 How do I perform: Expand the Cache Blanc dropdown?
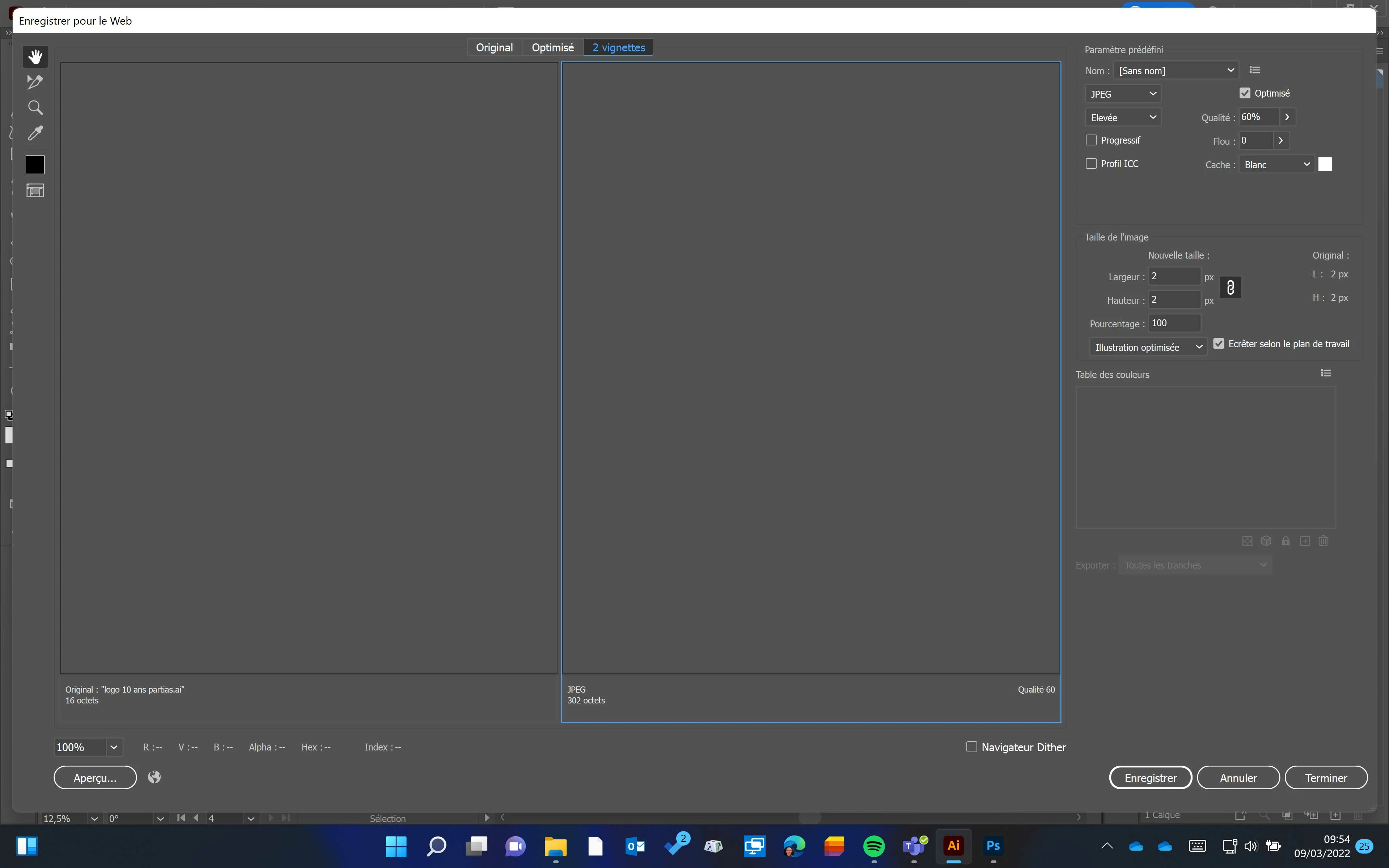coord(1276,165)
